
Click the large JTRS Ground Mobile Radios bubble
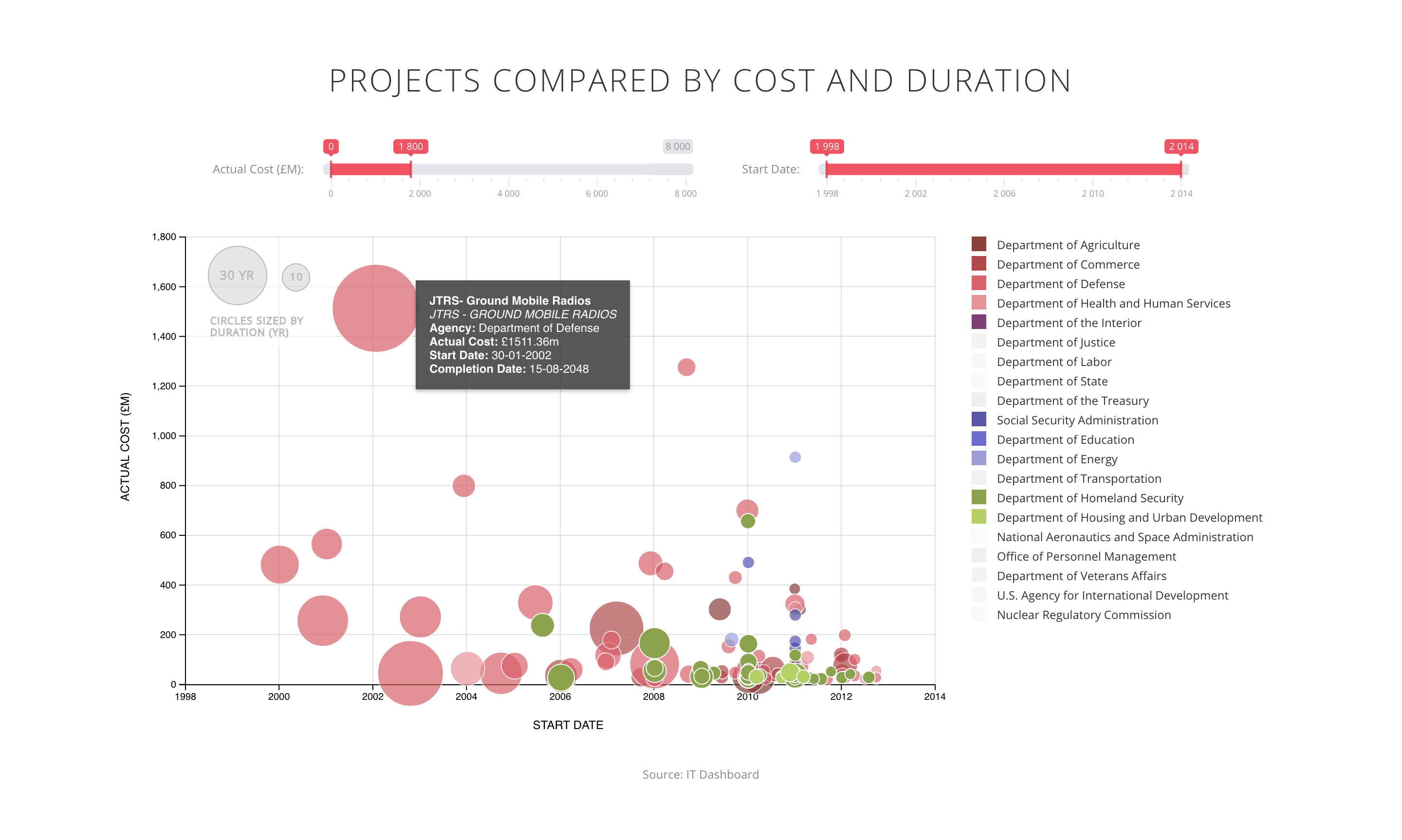pos(375,309)
